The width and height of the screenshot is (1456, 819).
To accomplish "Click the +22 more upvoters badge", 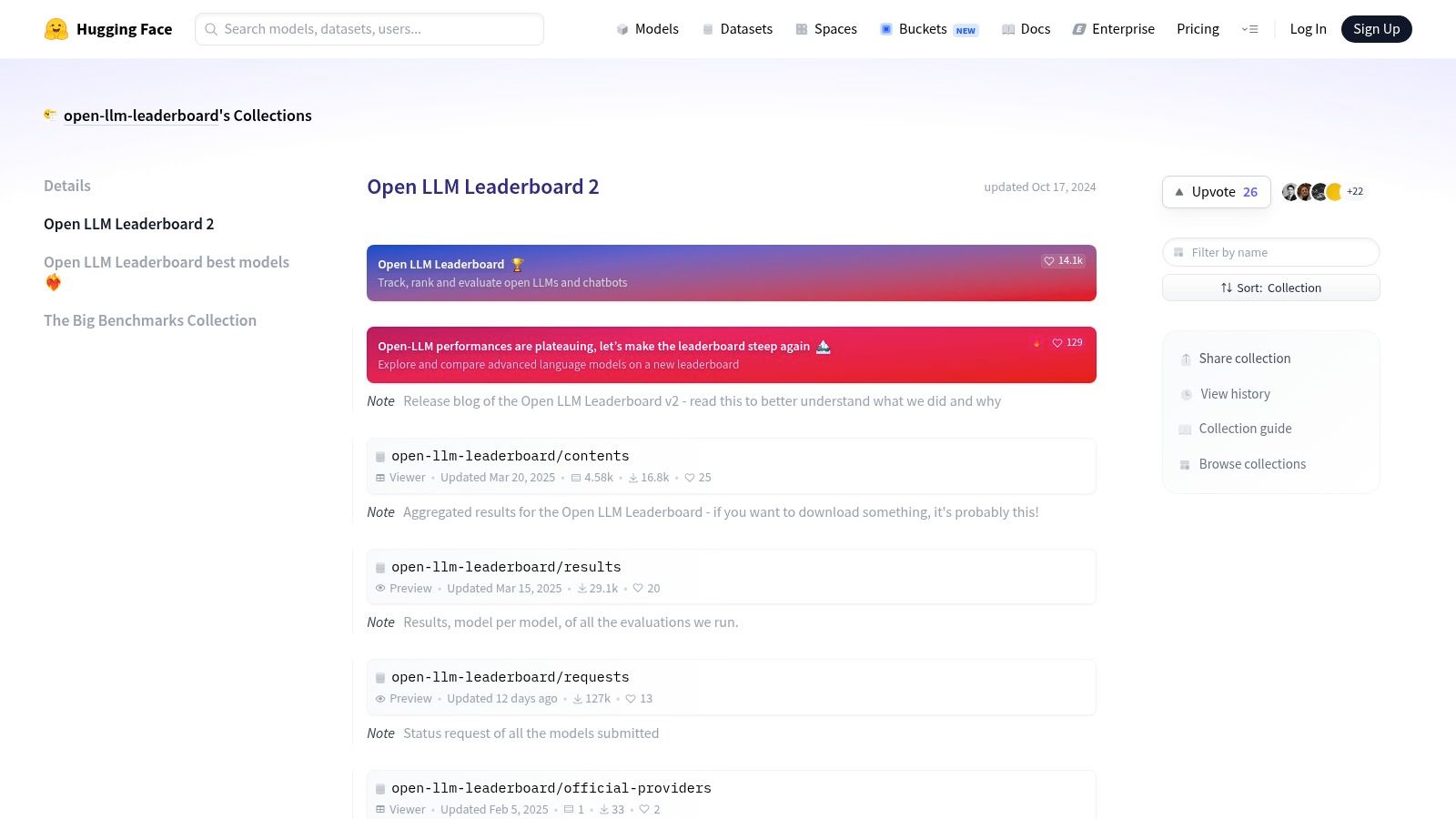I will tap(1355, 192).
